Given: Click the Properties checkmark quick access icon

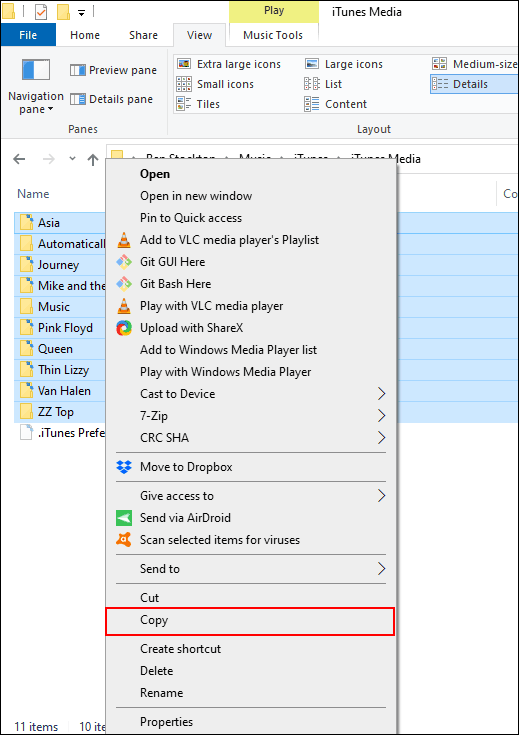Looking at the screenshot, I should (41, 12).
